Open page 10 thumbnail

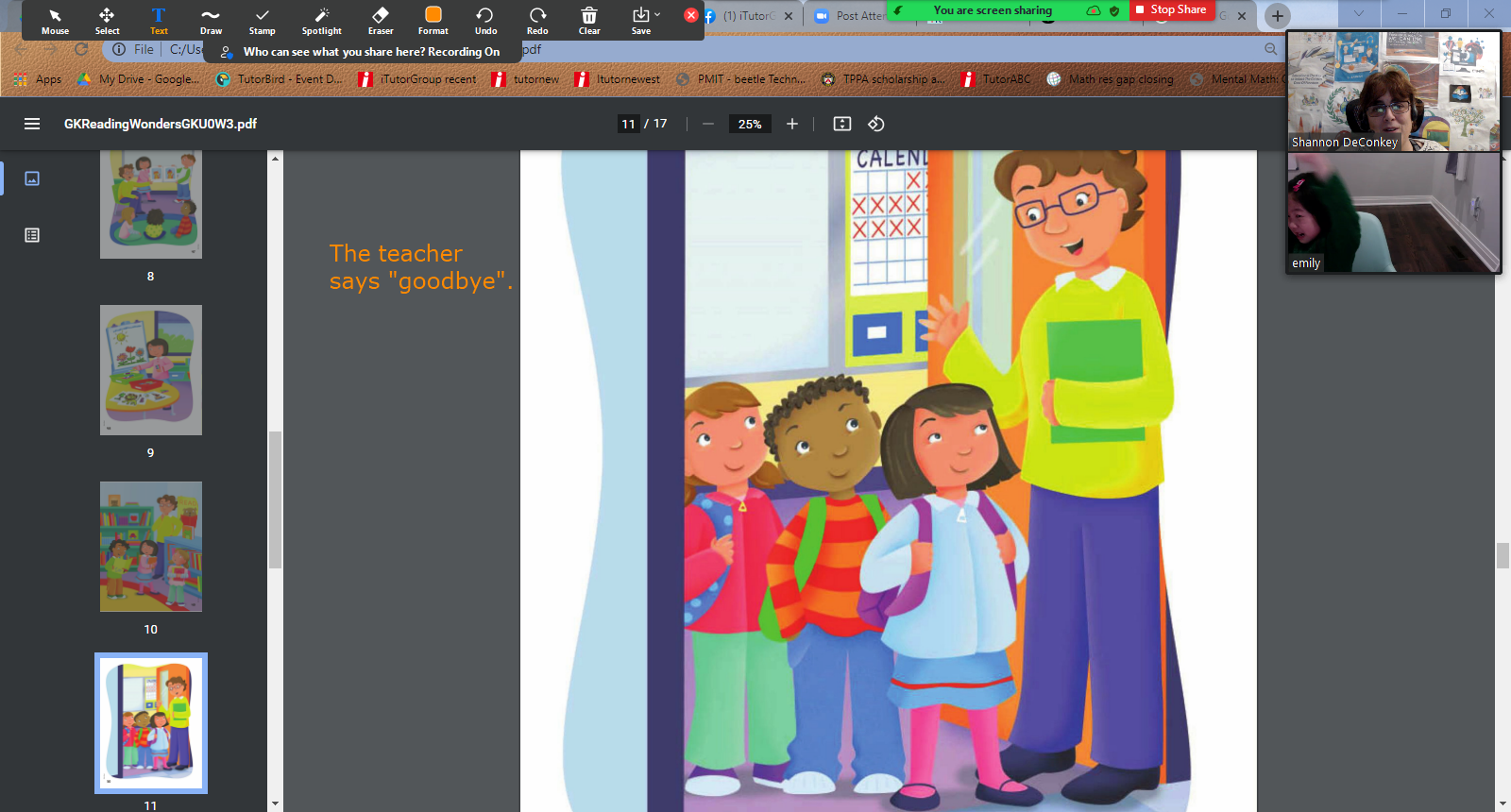pyautogui.click(x=151, y=547)
